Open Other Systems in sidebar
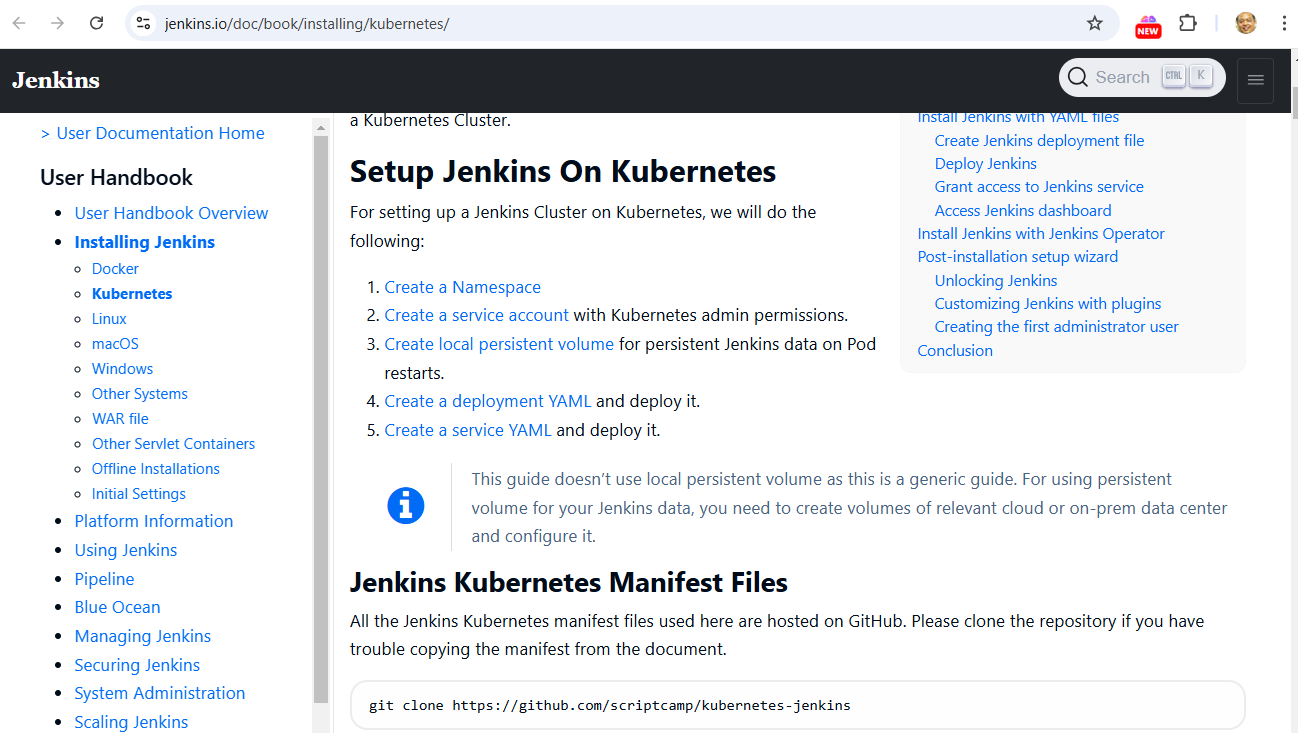This screenshot has width=1298, height=733. point(140,393)
